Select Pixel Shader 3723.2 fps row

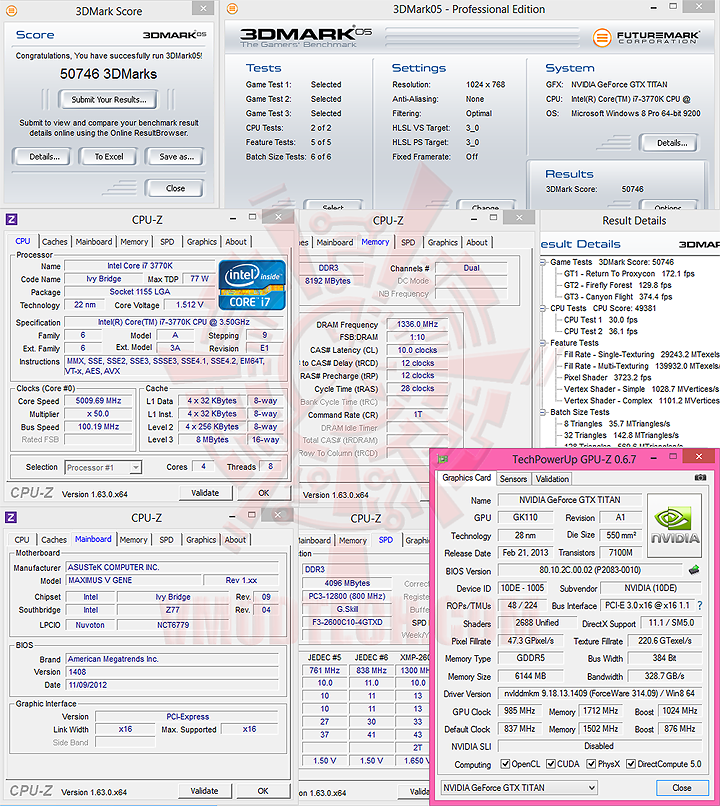(607, 377)
